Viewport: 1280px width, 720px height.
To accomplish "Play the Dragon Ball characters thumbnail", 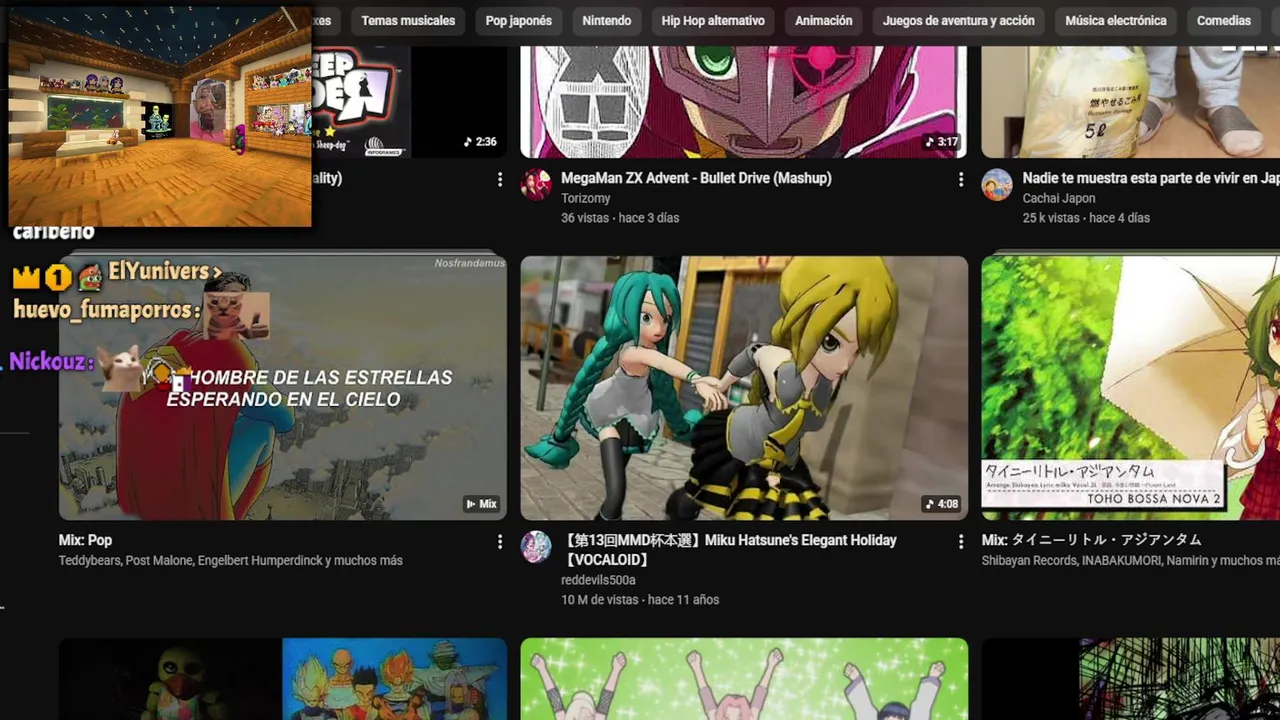I will (x=283, y=679).
